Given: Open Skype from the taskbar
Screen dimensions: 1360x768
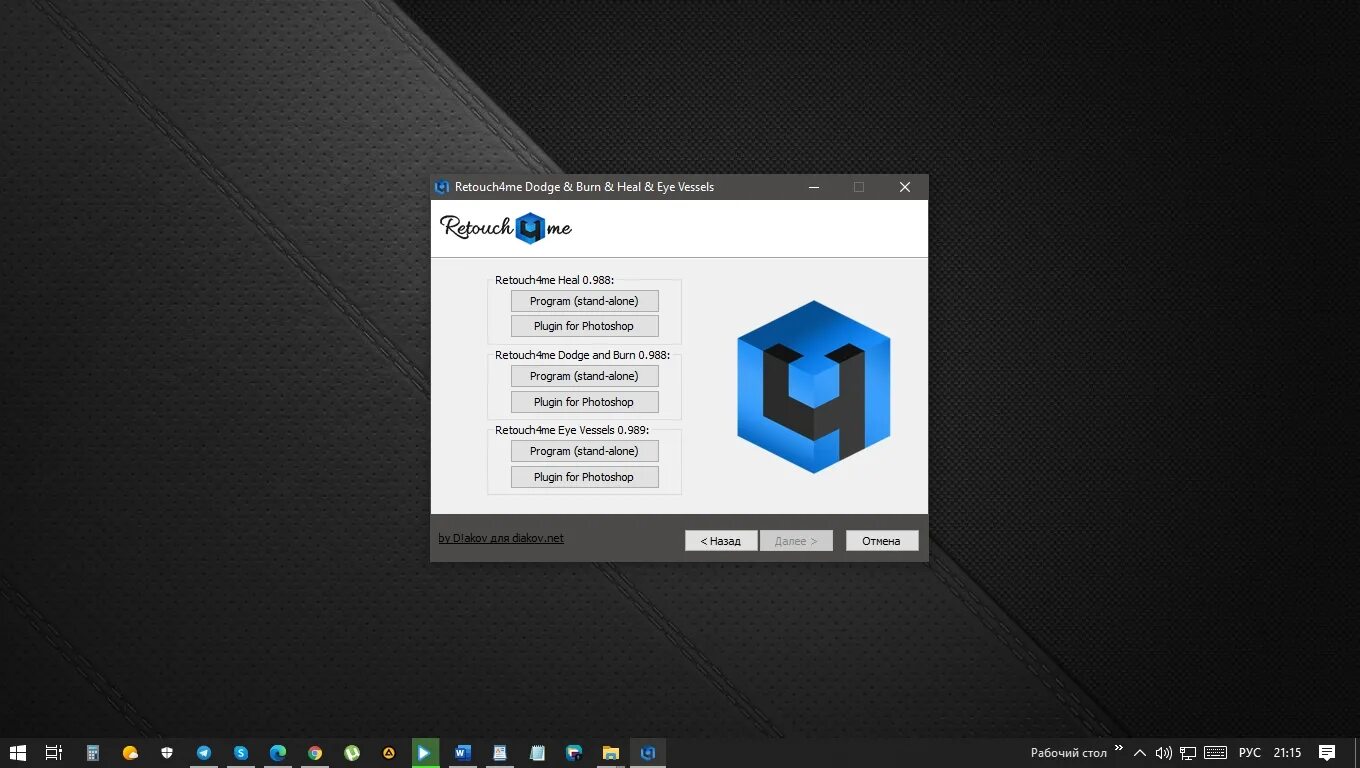Looking at the screenshot, I should pyautogui.click(x=241, y=753).
